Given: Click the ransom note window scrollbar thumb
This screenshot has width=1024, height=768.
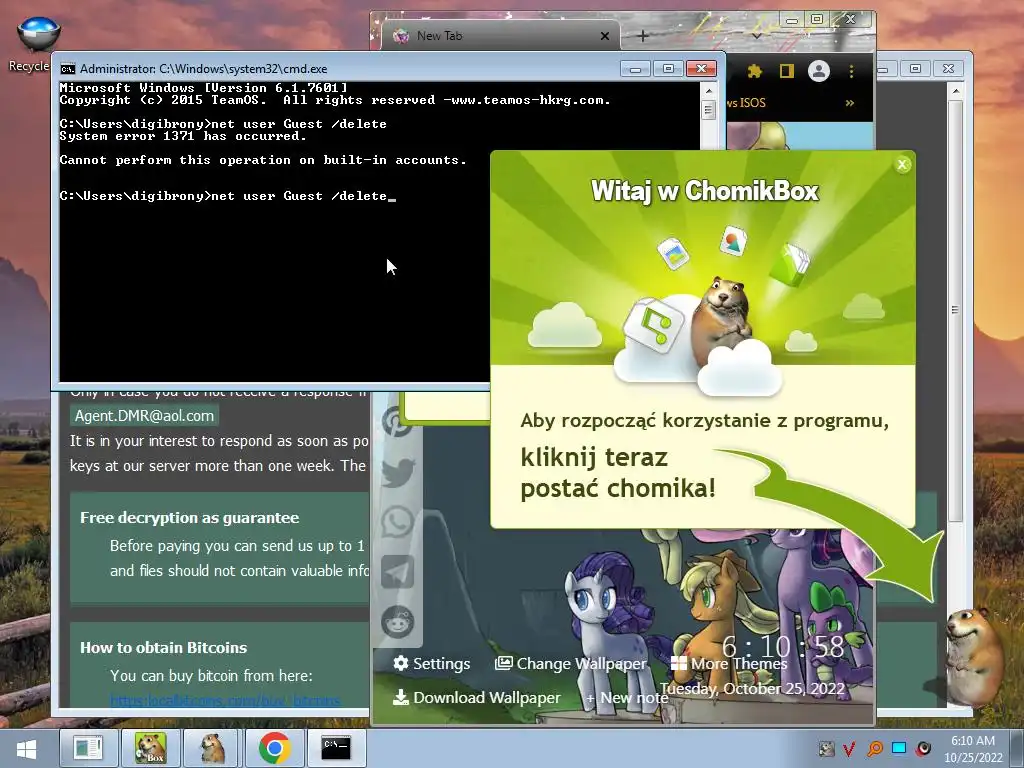Looking at the screenshot, I should click(x=955, y=310).
